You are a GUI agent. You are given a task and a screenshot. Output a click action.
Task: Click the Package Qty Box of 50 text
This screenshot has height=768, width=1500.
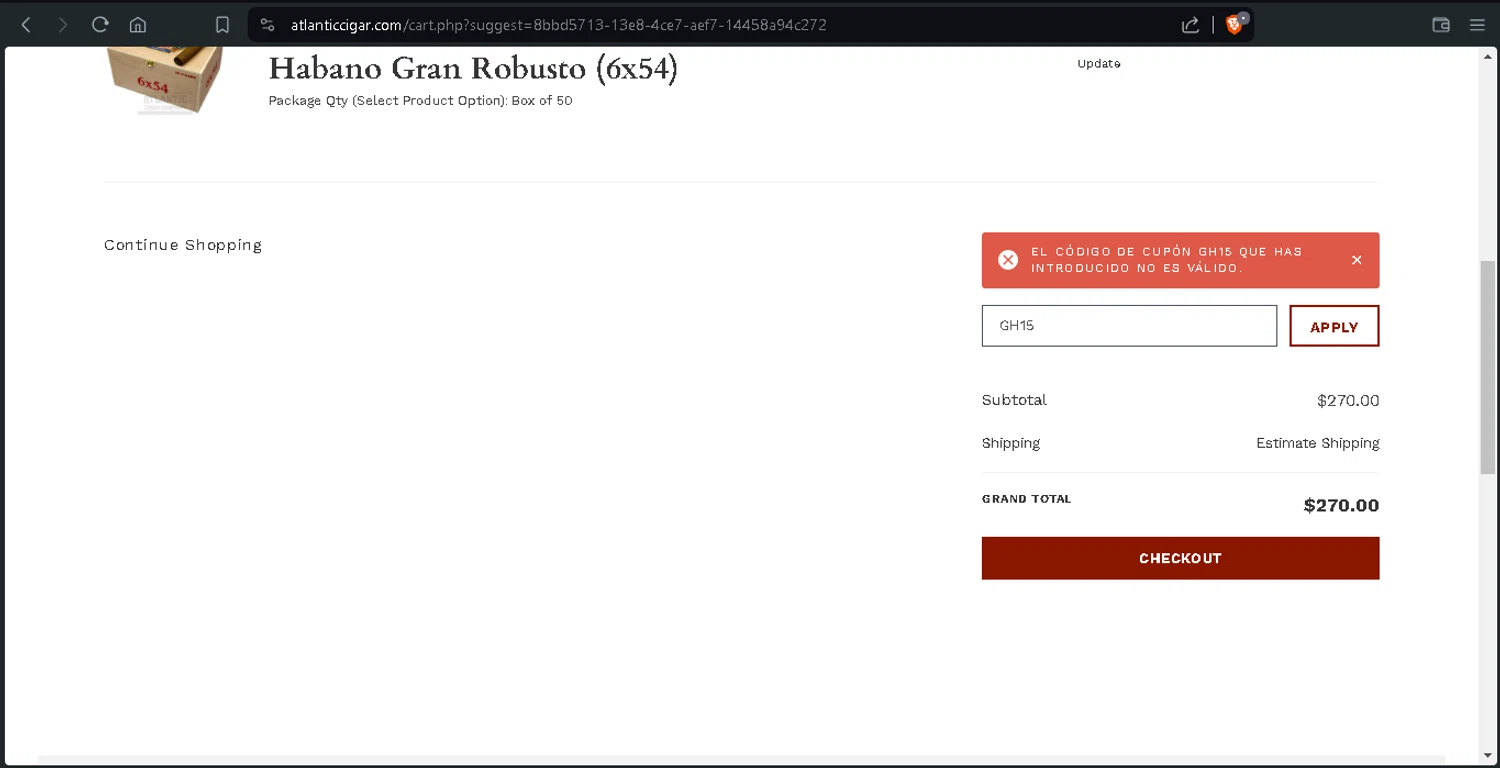coord(420,101)
